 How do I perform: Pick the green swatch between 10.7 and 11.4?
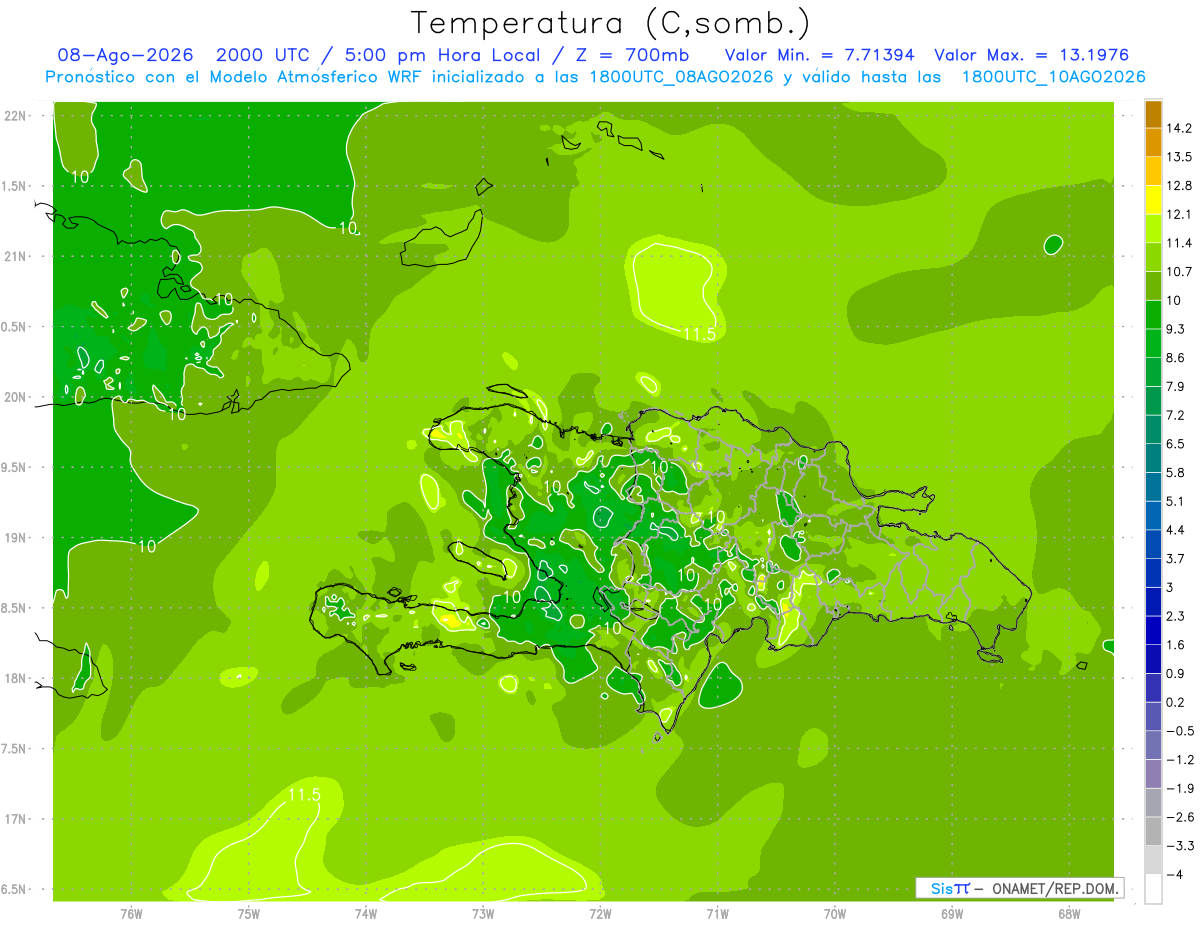(1153, 257)
